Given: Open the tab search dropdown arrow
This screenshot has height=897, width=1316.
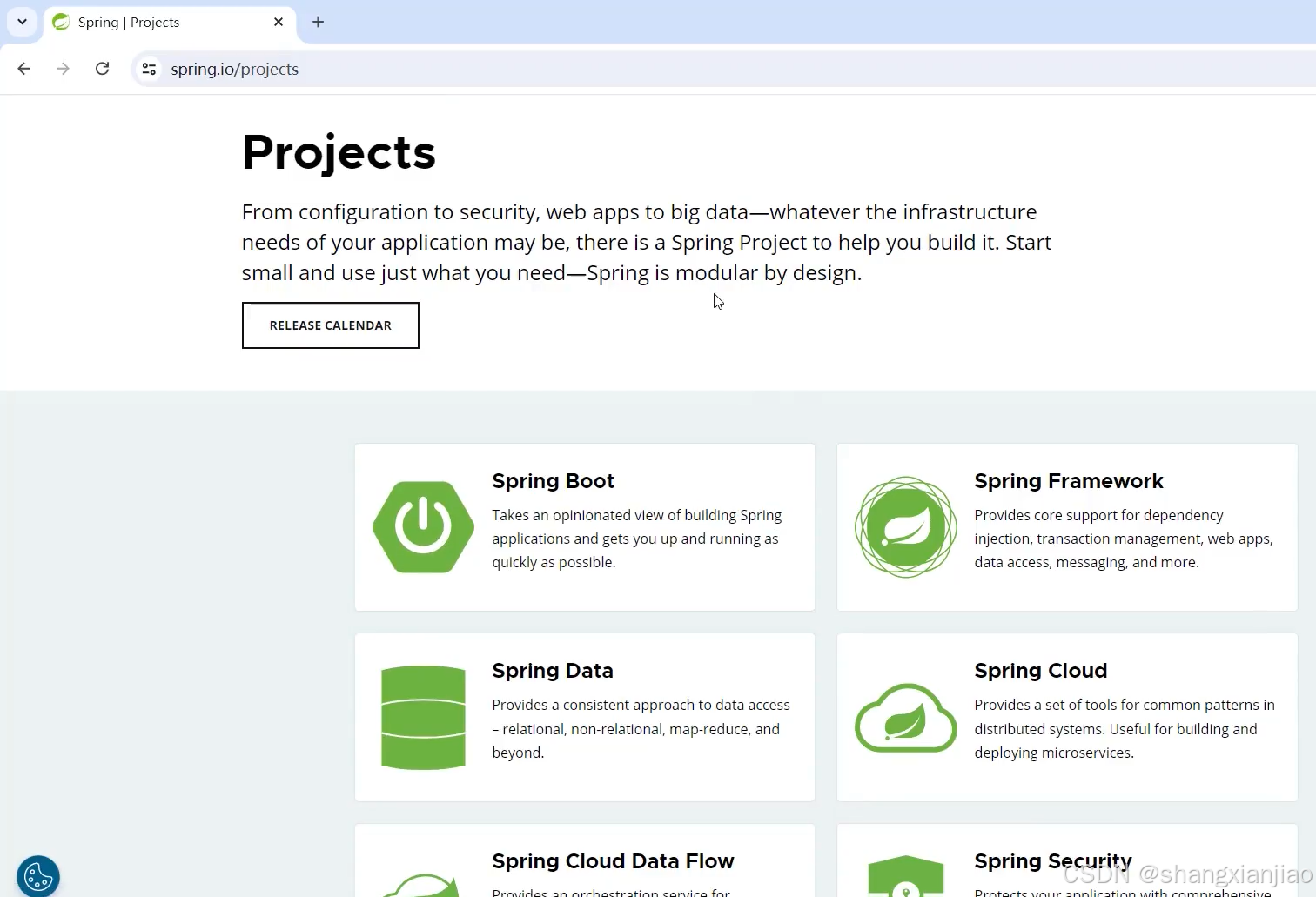Looking at the screenshot, I should pos(22,22).
